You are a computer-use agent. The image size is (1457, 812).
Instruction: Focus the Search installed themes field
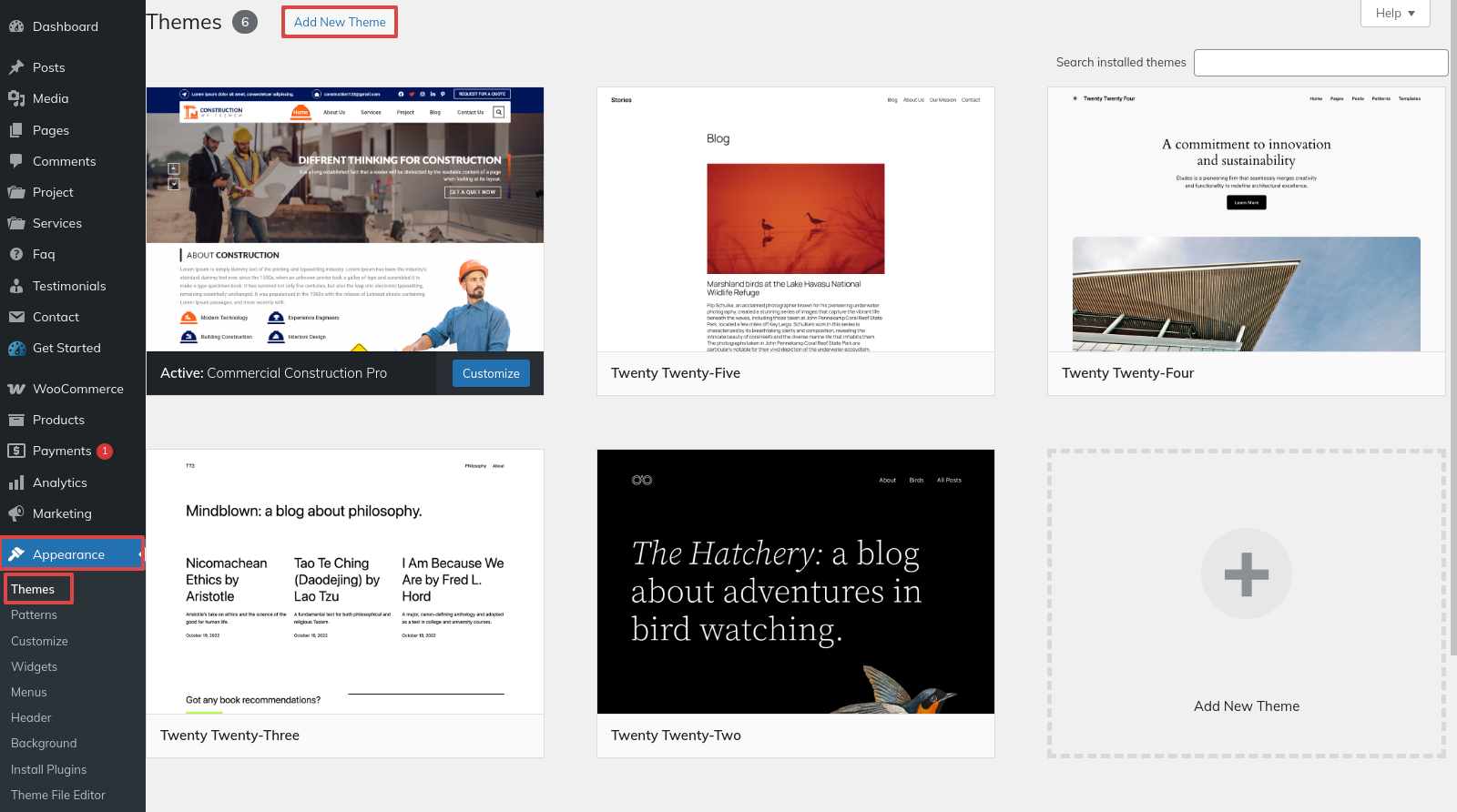point(1321,63)
